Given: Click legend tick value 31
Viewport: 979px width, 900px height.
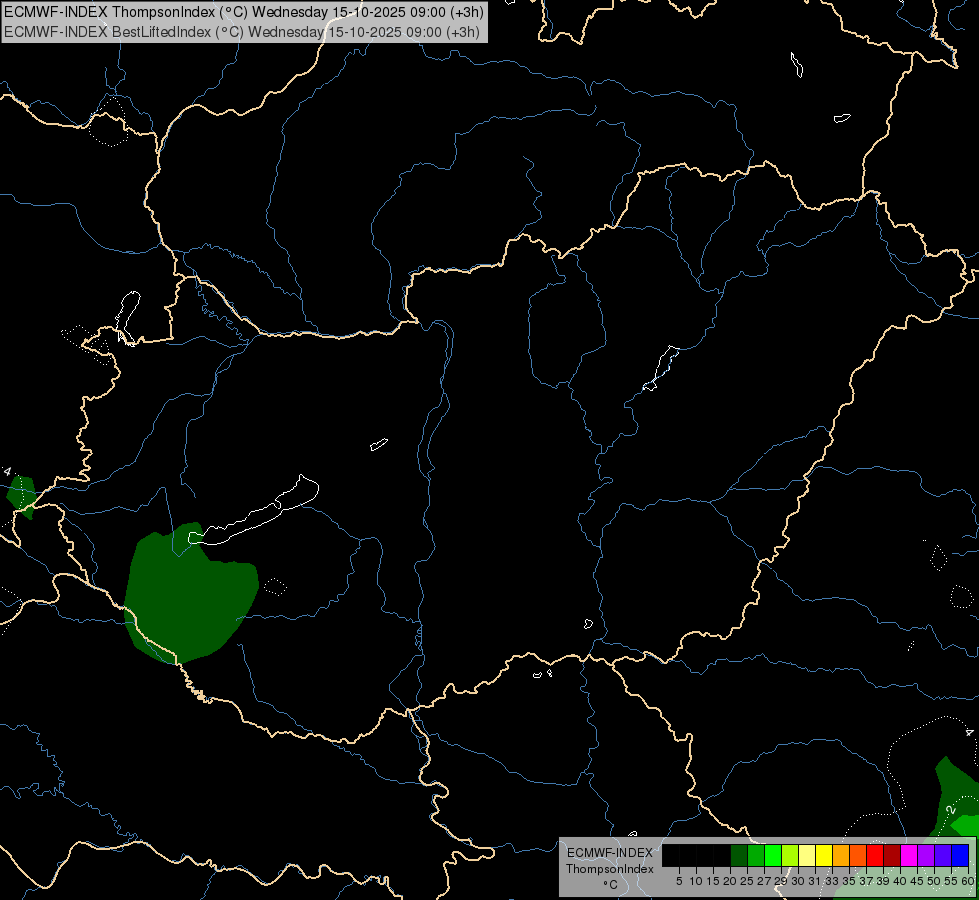Looking at the screenshot, I should (815, 881).
